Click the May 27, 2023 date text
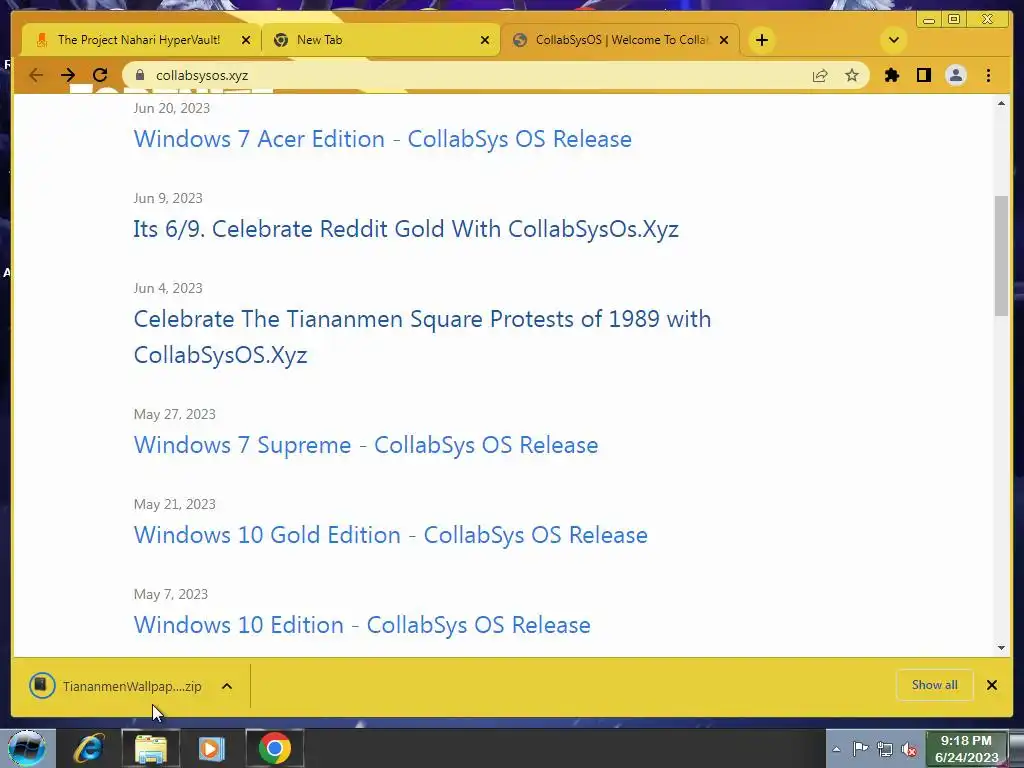 tap(174, 414)
